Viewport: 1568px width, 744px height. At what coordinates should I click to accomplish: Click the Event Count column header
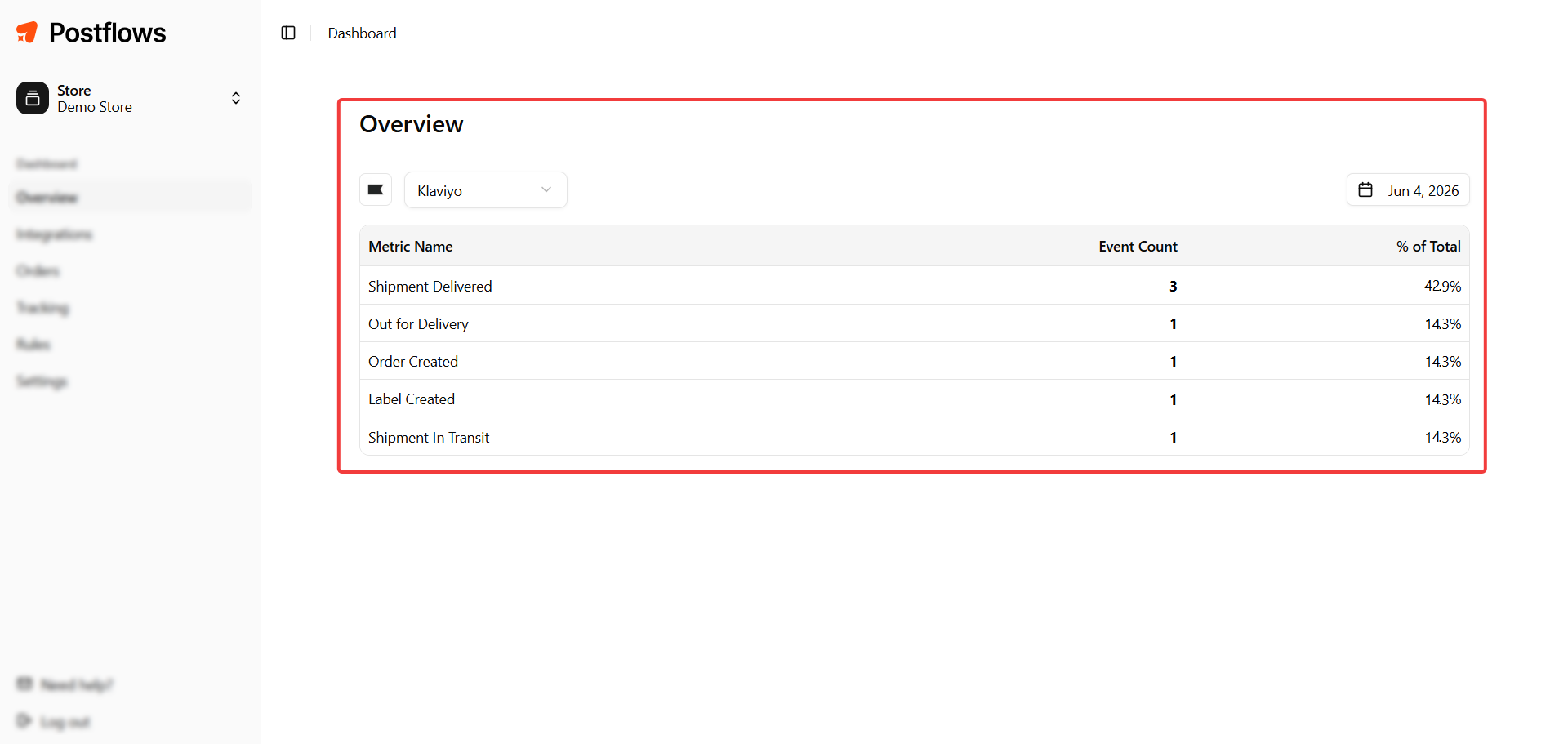pyautogui.click(x=1138, y=246)
